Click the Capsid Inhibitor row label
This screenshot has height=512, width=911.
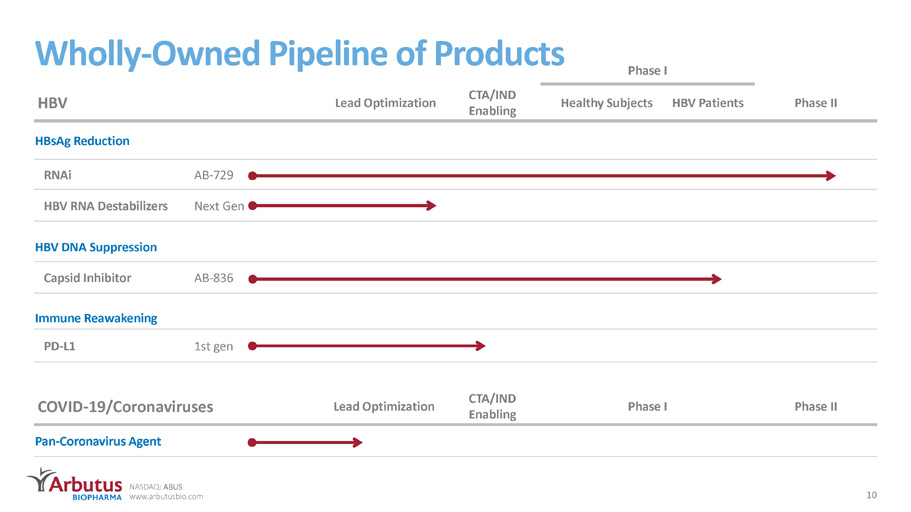tap(87, 278)
